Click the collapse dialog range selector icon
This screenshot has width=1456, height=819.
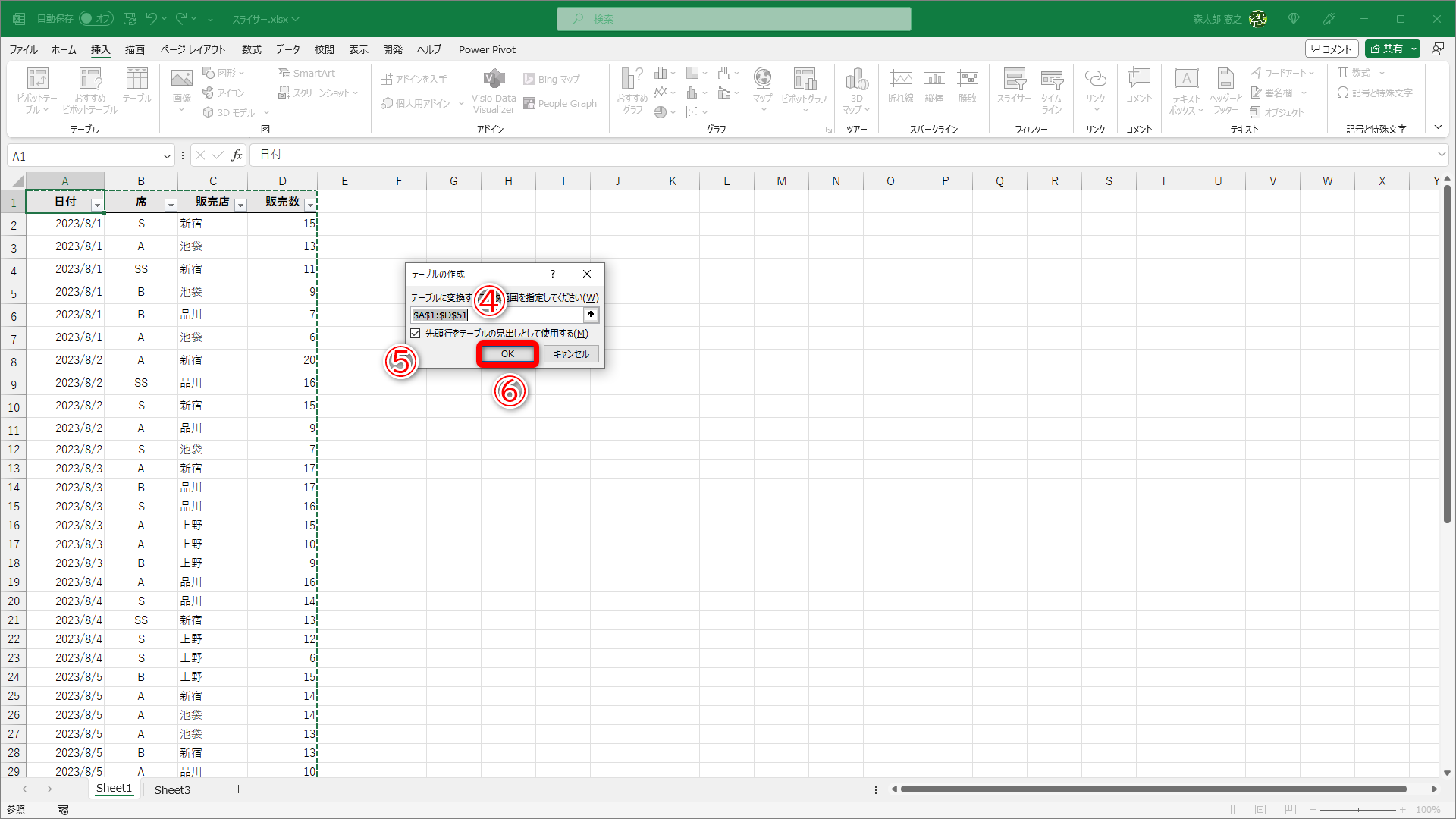pyautogui.click(x=591, y=315)
